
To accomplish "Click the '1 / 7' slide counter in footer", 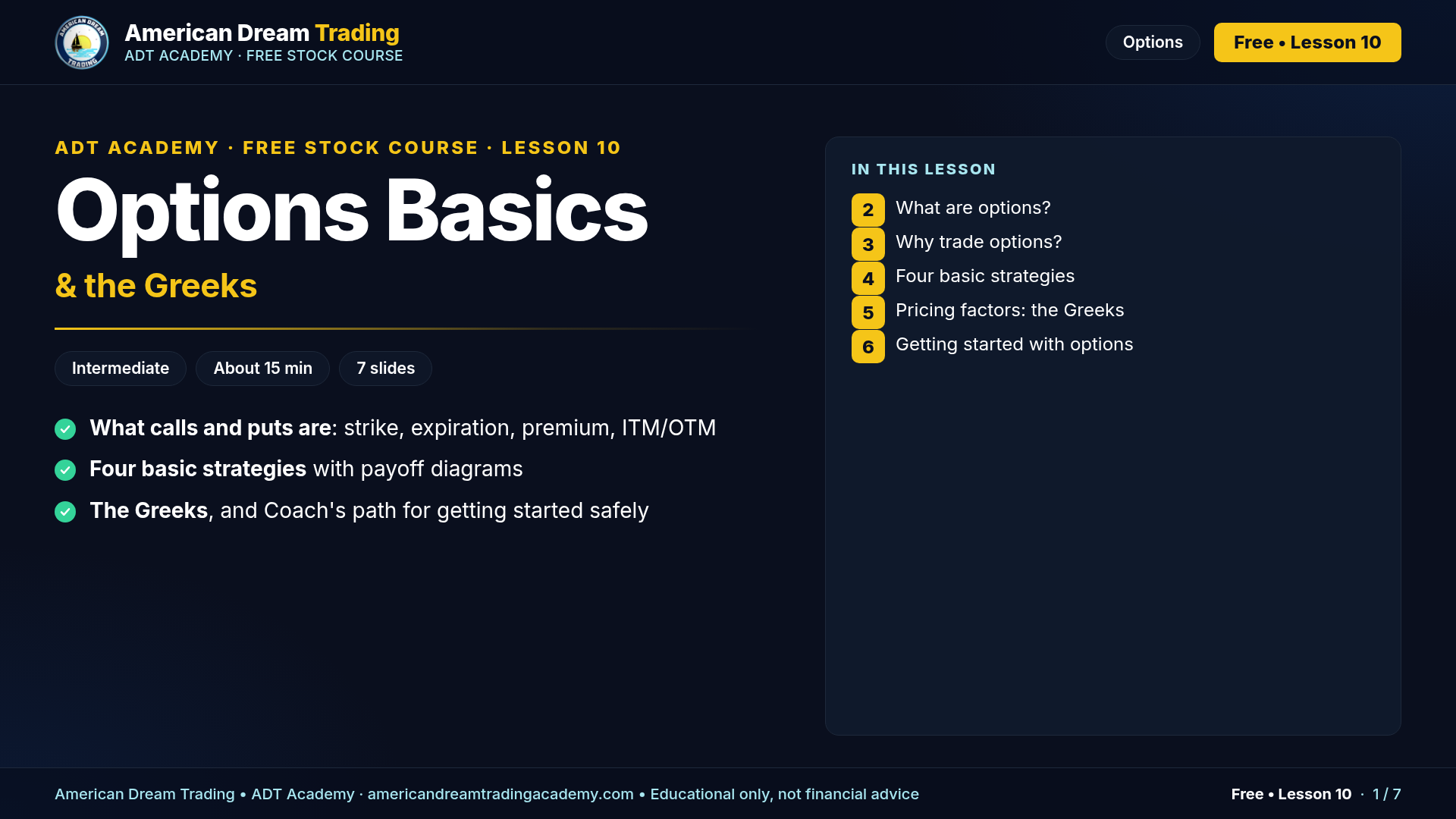I will 1386,794.
